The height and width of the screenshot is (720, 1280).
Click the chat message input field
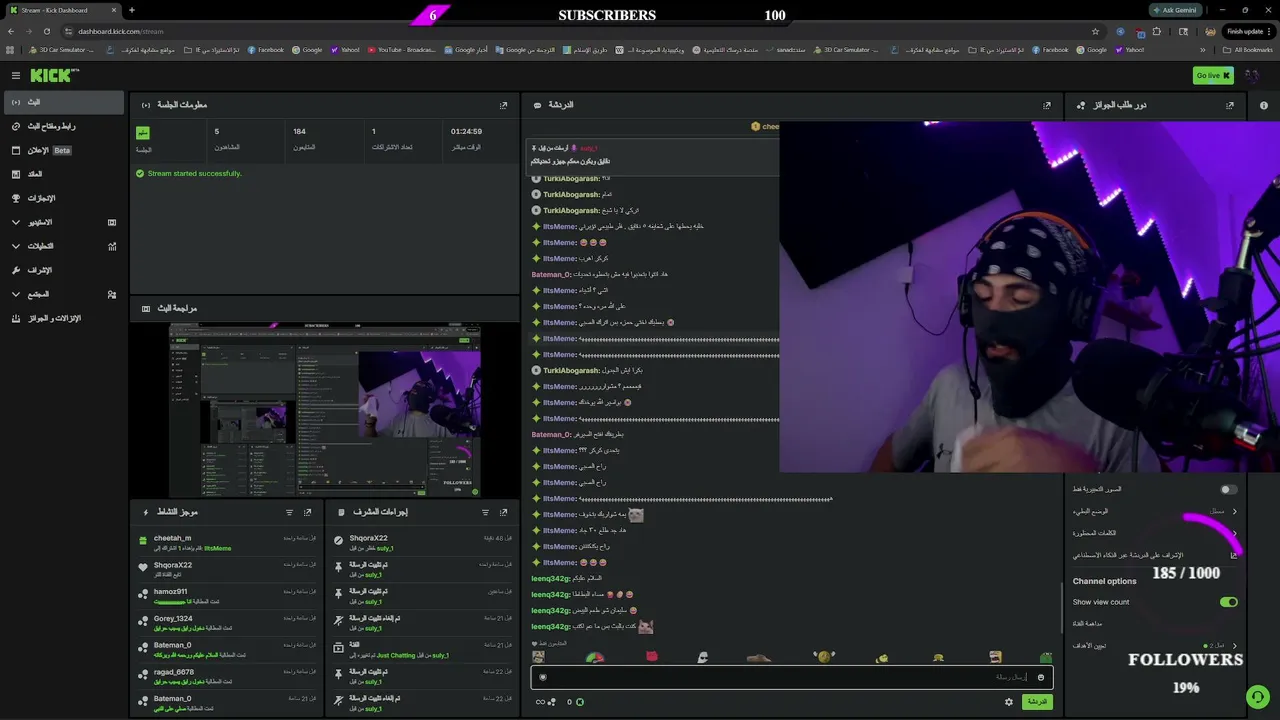pyautogui.click(x=792, y=677)
